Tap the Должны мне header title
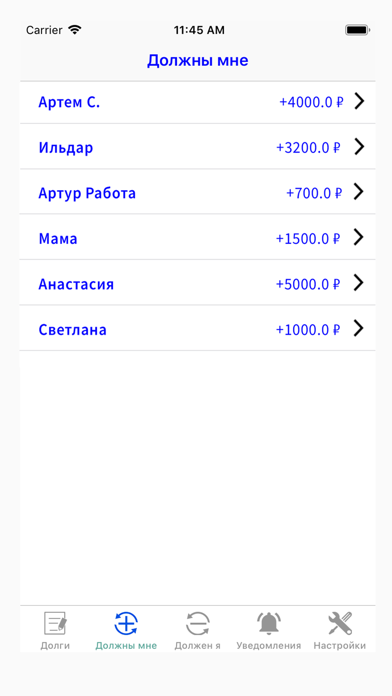392x696 pixels. [198, 61]
